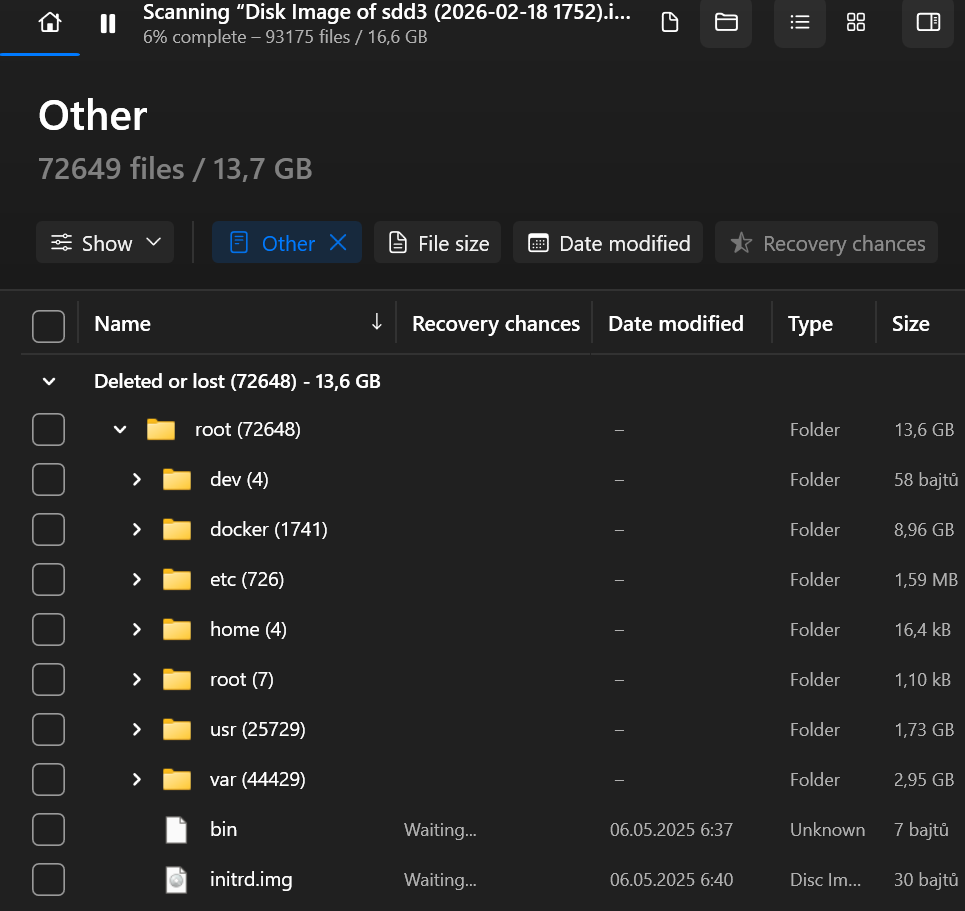965x911 pixels.
Task: Tick the select-all checkbox in header
Action: pyautogui.click(x=48, y=325)
